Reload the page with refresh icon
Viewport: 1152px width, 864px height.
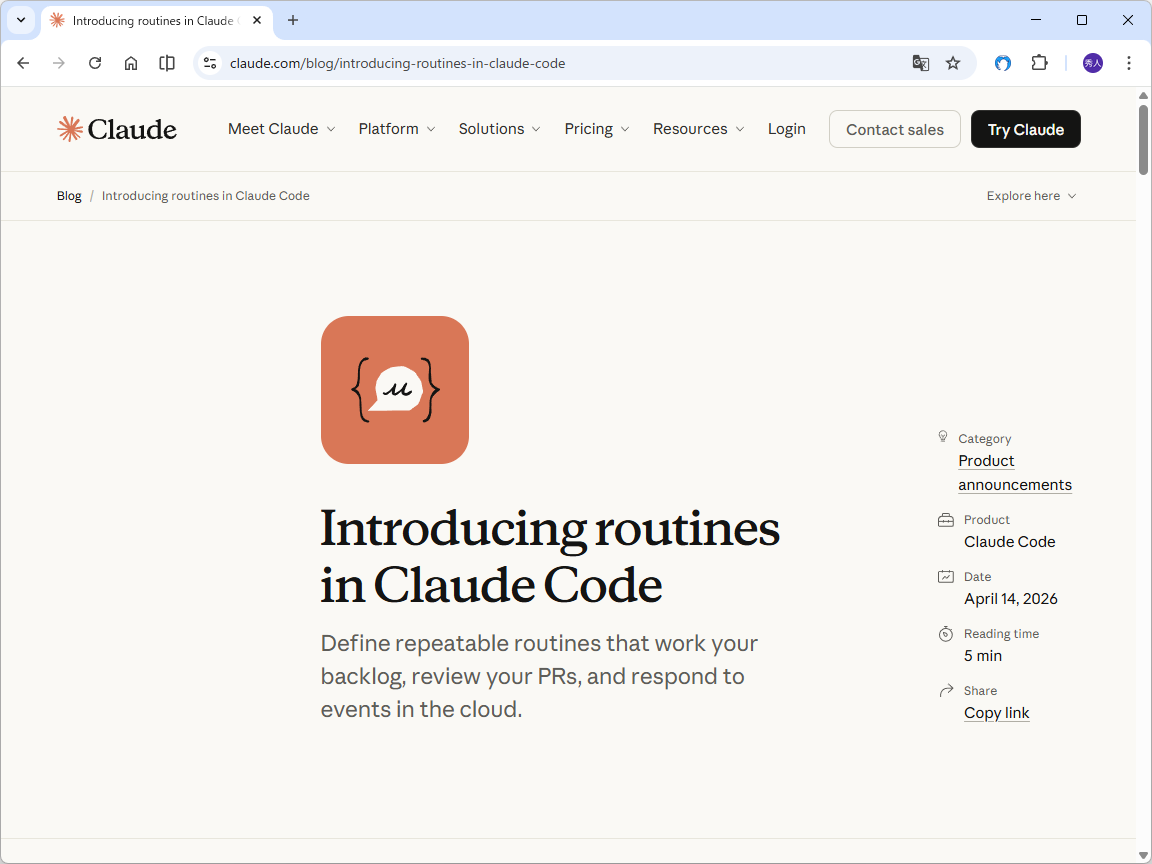pyautogui.click(x=95, y=63)
